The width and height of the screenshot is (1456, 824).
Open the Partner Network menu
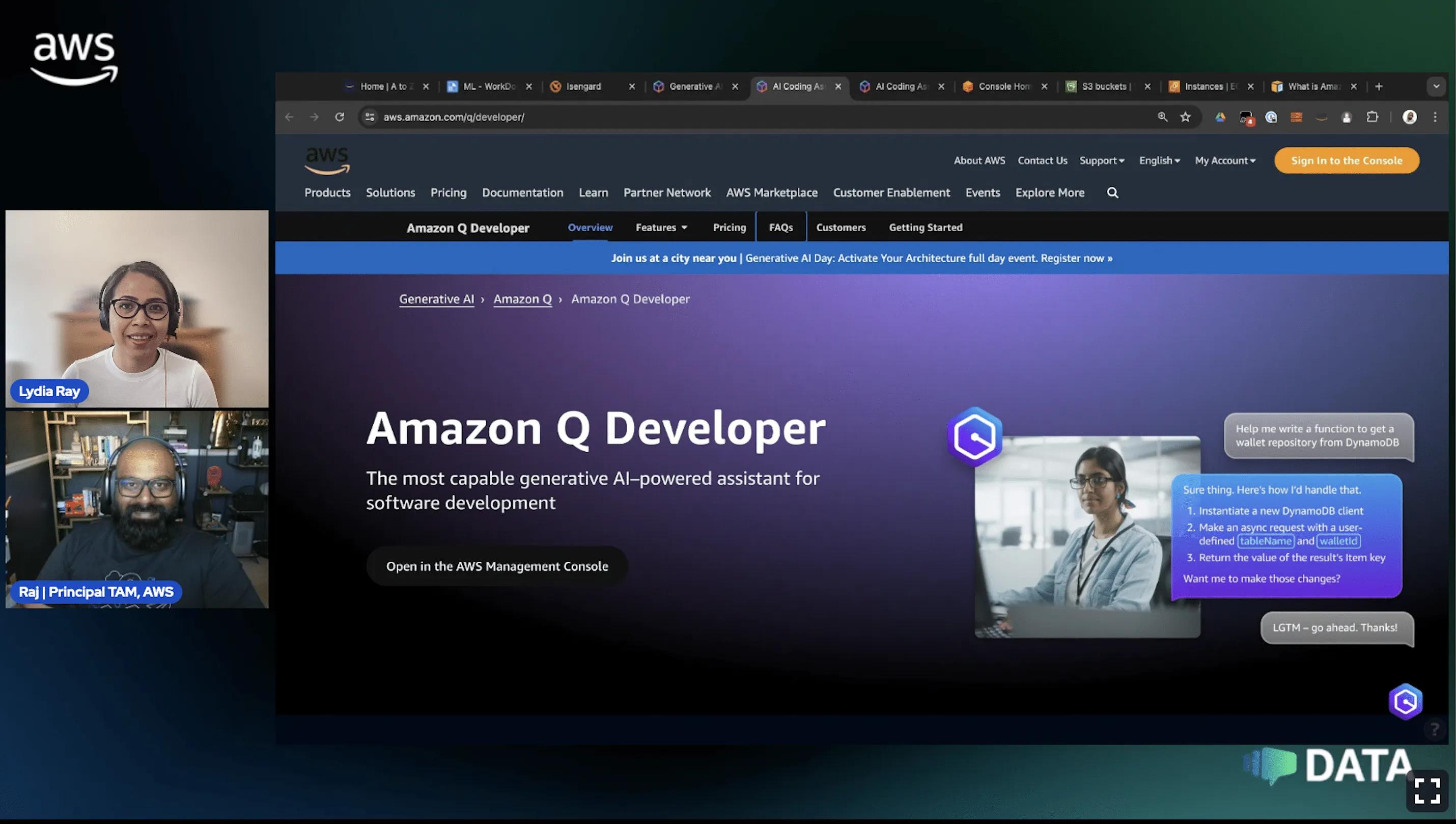coord(667,193)
